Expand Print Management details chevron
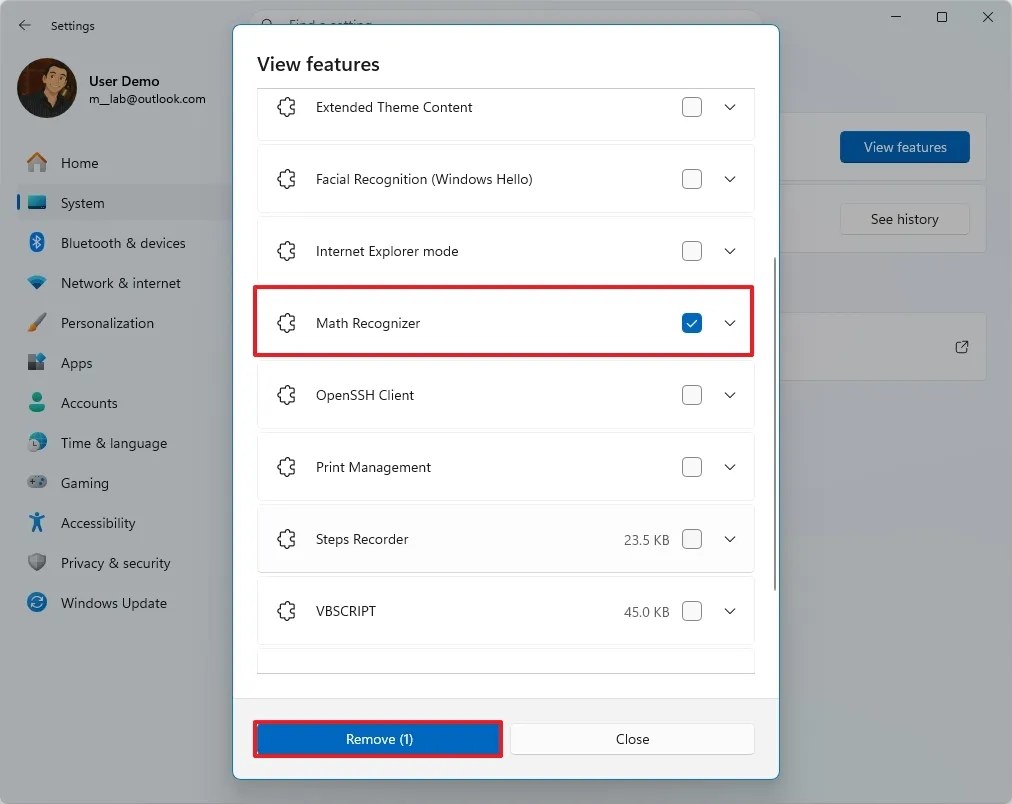 pyautogui.click(x=730, y=467)
